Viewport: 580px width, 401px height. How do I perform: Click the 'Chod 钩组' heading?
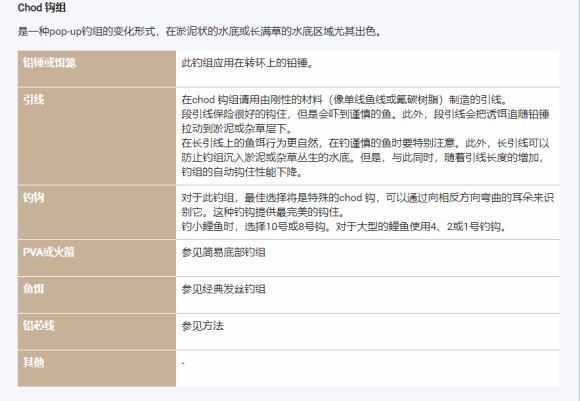pyautogui.click(x=42, y=8)
